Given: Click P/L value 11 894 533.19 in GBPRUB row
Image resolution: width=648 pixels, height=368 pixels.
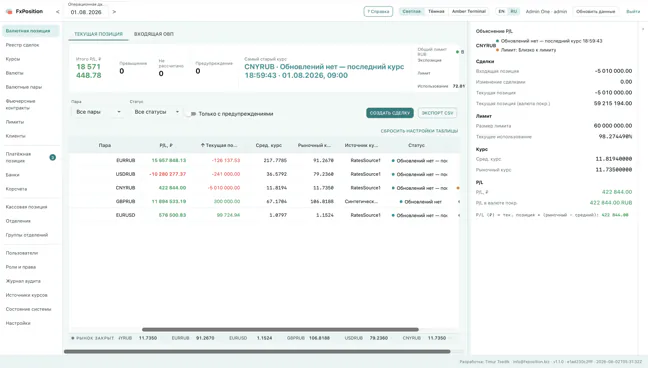Looking at the screenshot, I should click(x=169, y=201).
